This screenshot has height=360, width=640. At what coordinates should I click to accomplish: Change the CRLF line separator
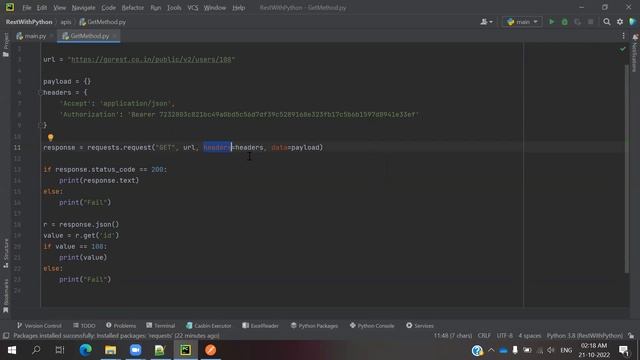pos(484,336)
